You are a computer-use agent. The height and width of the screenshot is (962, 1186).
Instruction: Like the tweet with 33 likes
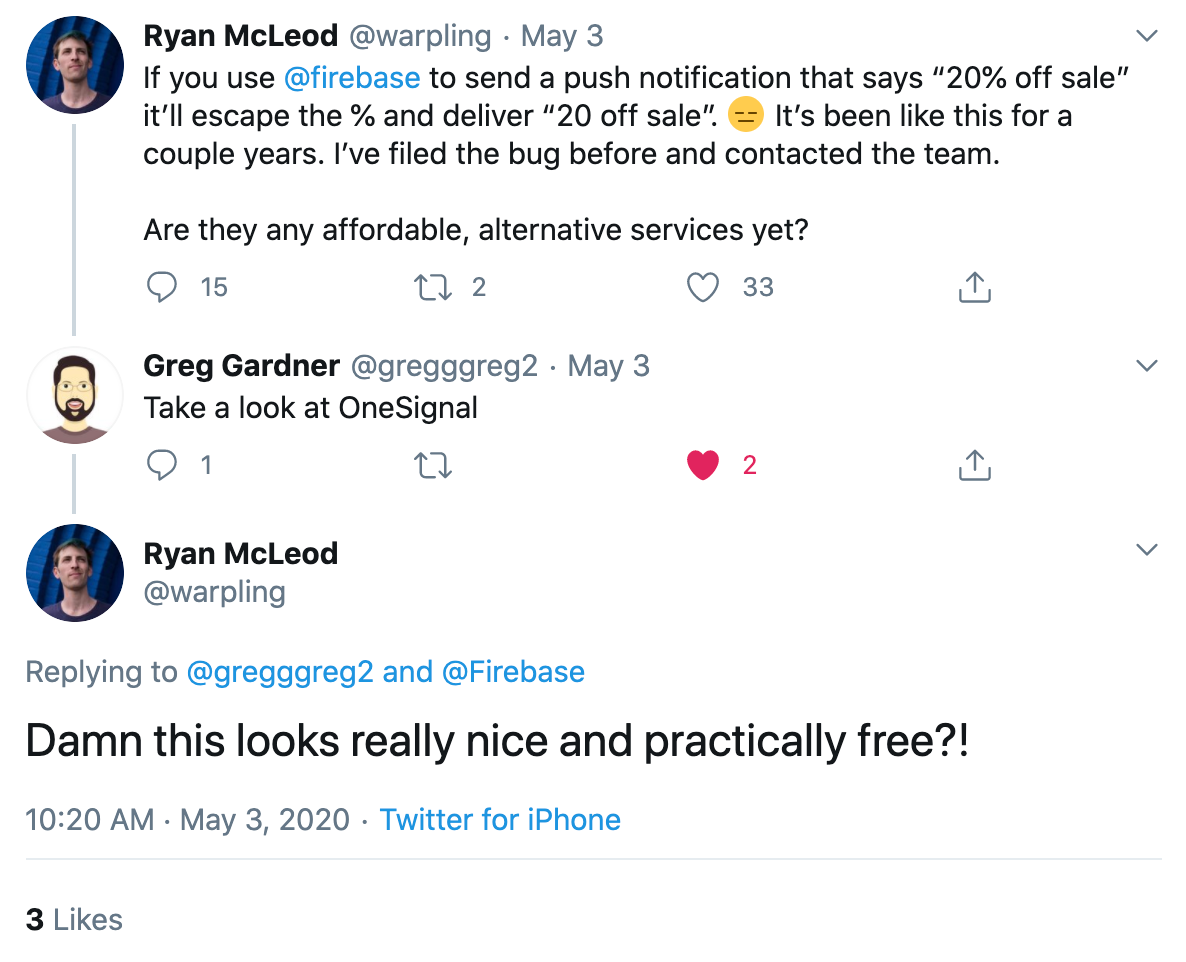[x=703, y=287]
